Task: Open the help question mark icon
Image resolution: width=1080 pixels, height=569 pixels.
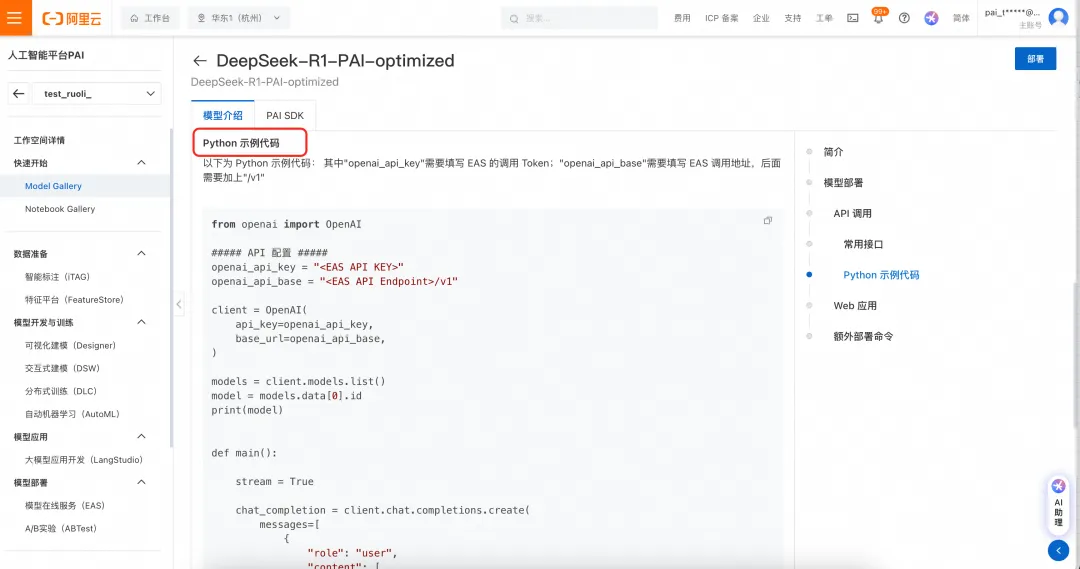Action: (904, 19)
